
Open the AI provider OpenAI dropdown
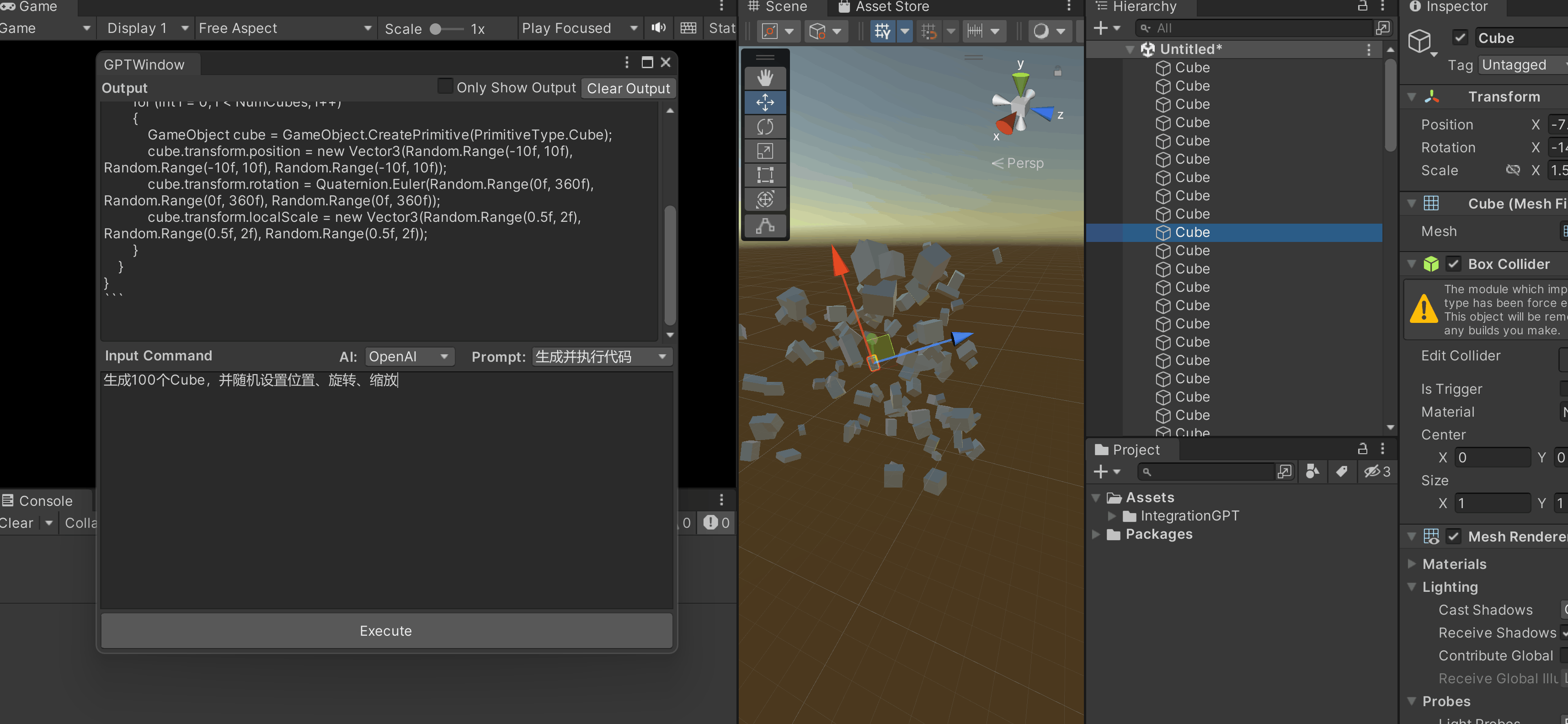click(409, 356)
